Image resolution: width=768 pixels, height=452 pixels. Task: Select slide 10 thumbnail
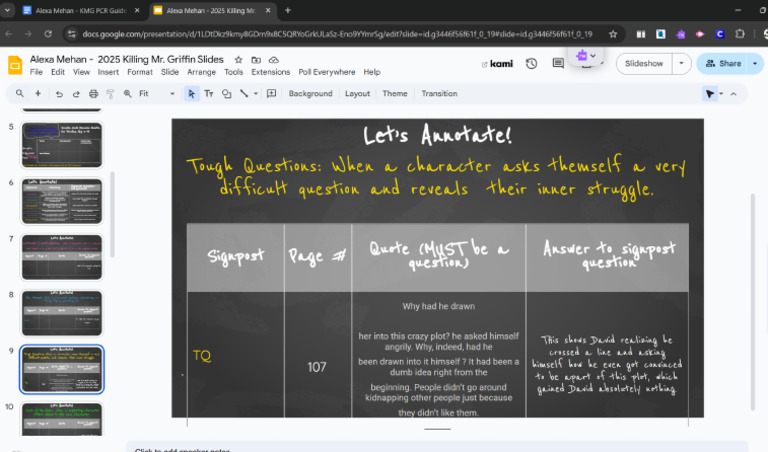(x=62, y=419)
